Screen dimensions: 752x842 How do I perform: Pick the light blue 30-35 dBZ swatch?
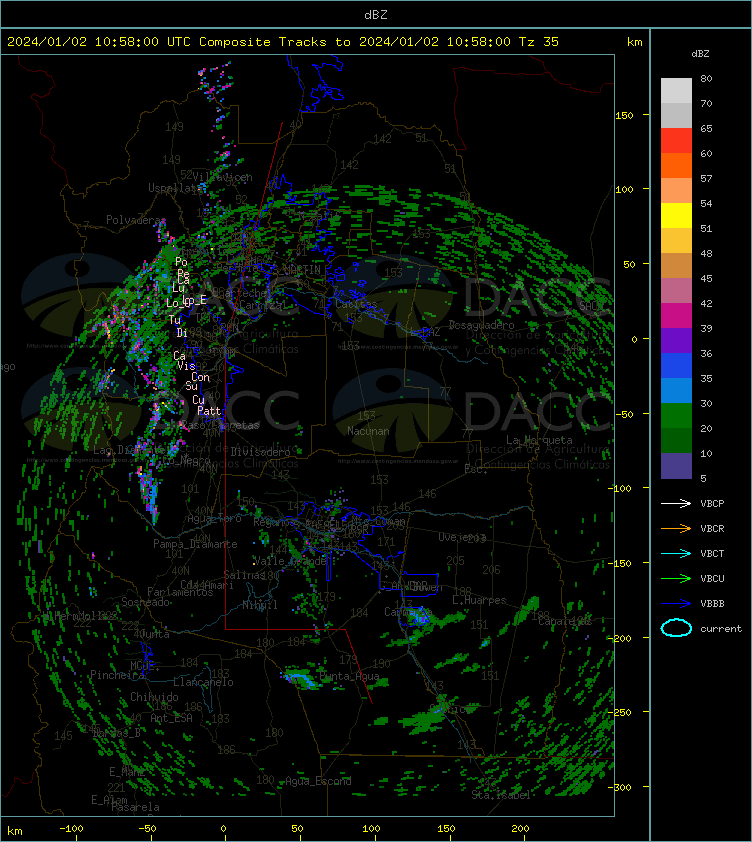pyautogui.click(x=676, y=390)
